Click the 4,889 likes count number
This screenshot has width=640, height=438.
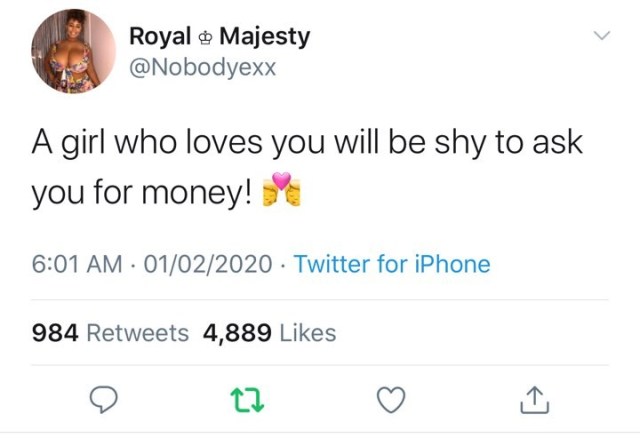(x=235, y=333)
